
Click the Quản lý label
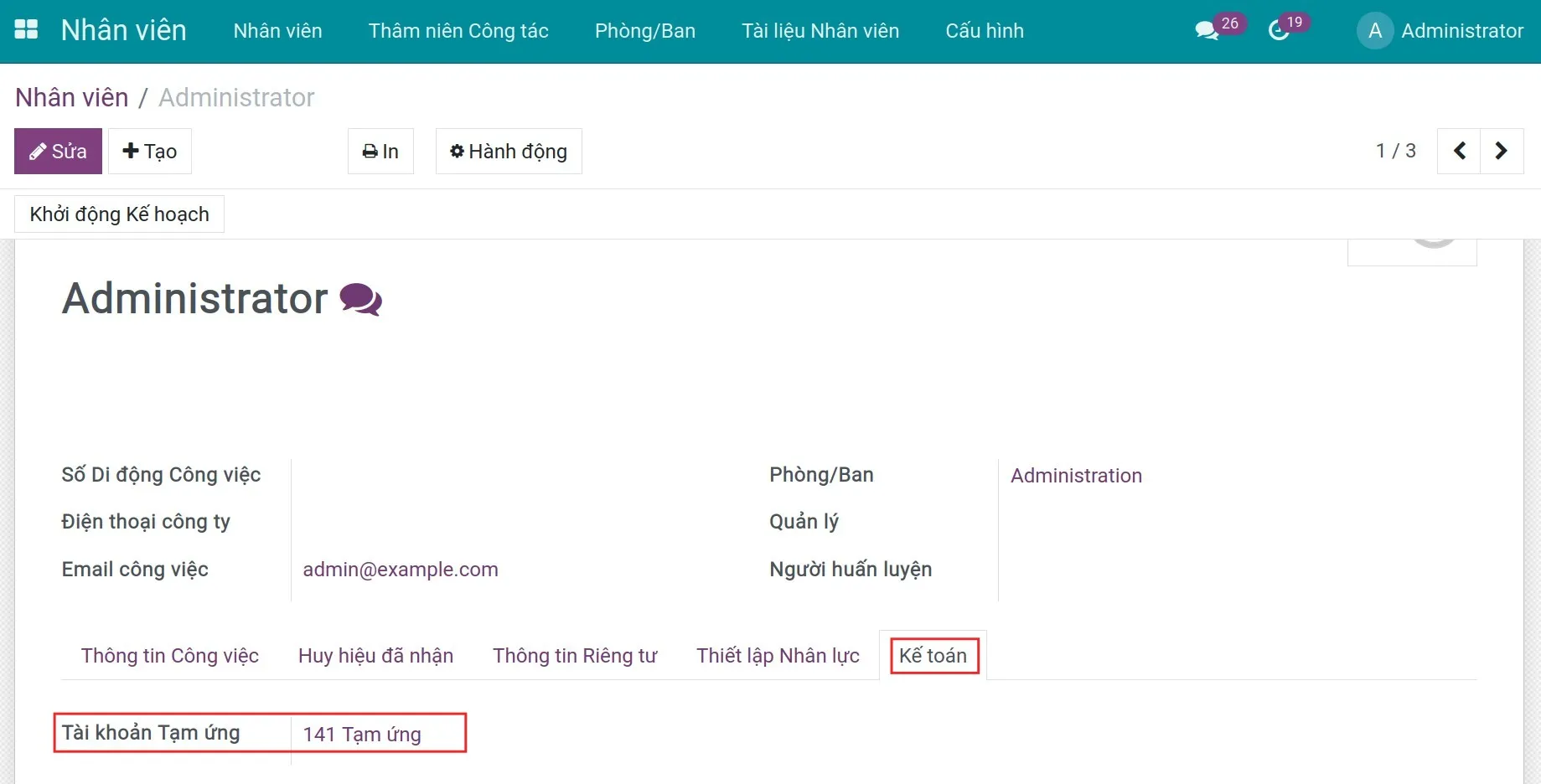[804, 522]
